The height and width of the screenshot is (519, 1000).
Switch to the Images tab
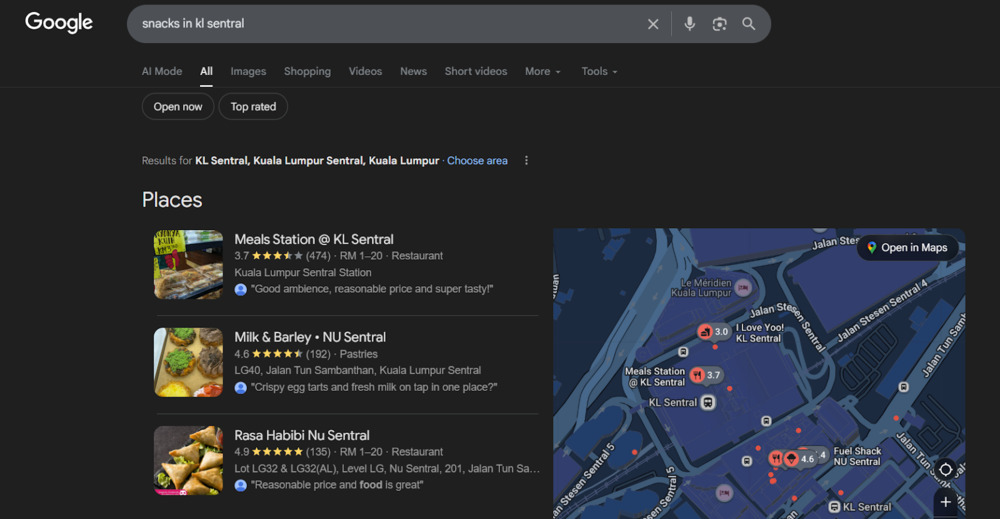pos(248,71)
